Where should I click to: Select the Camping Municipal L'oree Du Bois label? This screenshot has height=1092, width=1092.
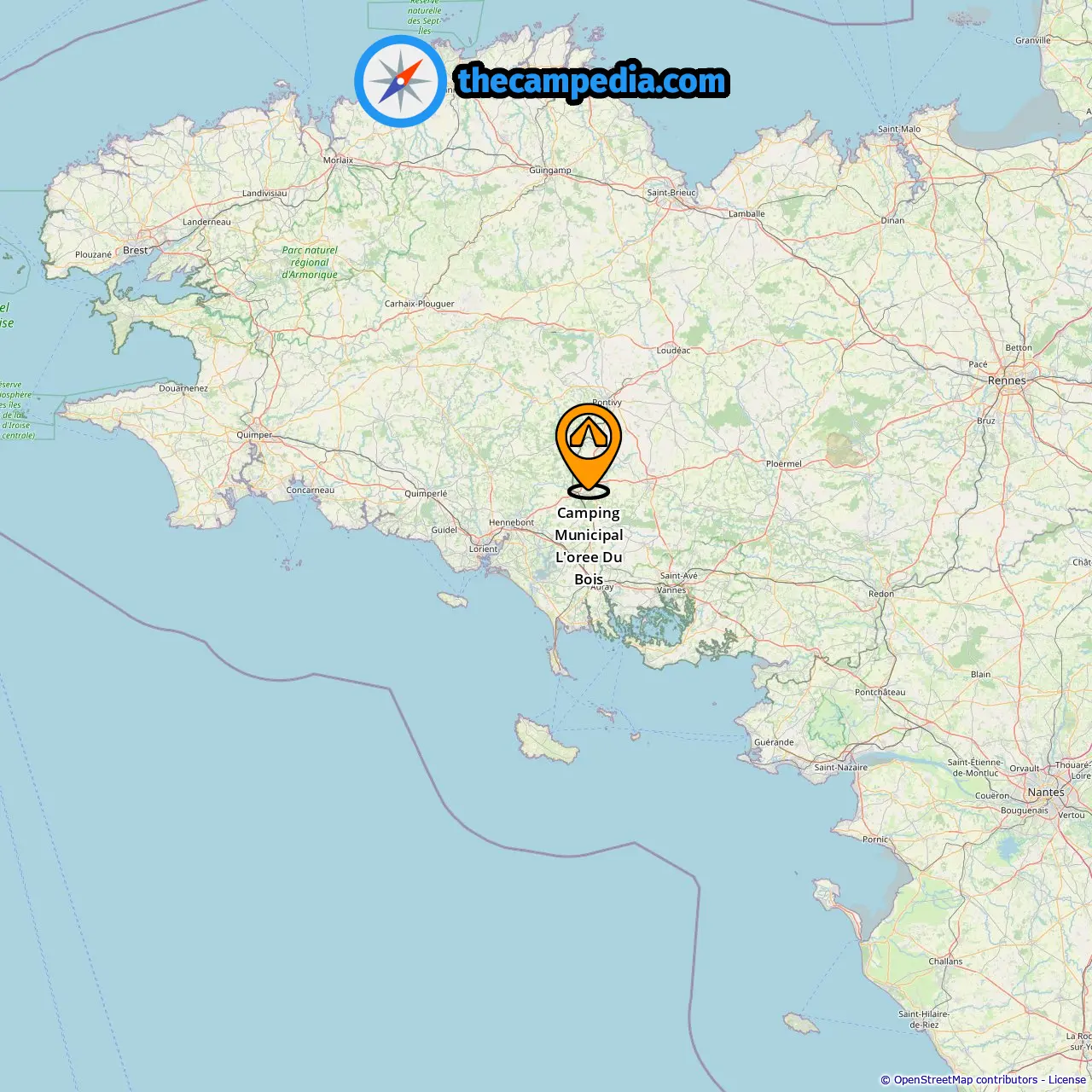coord(589,546)
